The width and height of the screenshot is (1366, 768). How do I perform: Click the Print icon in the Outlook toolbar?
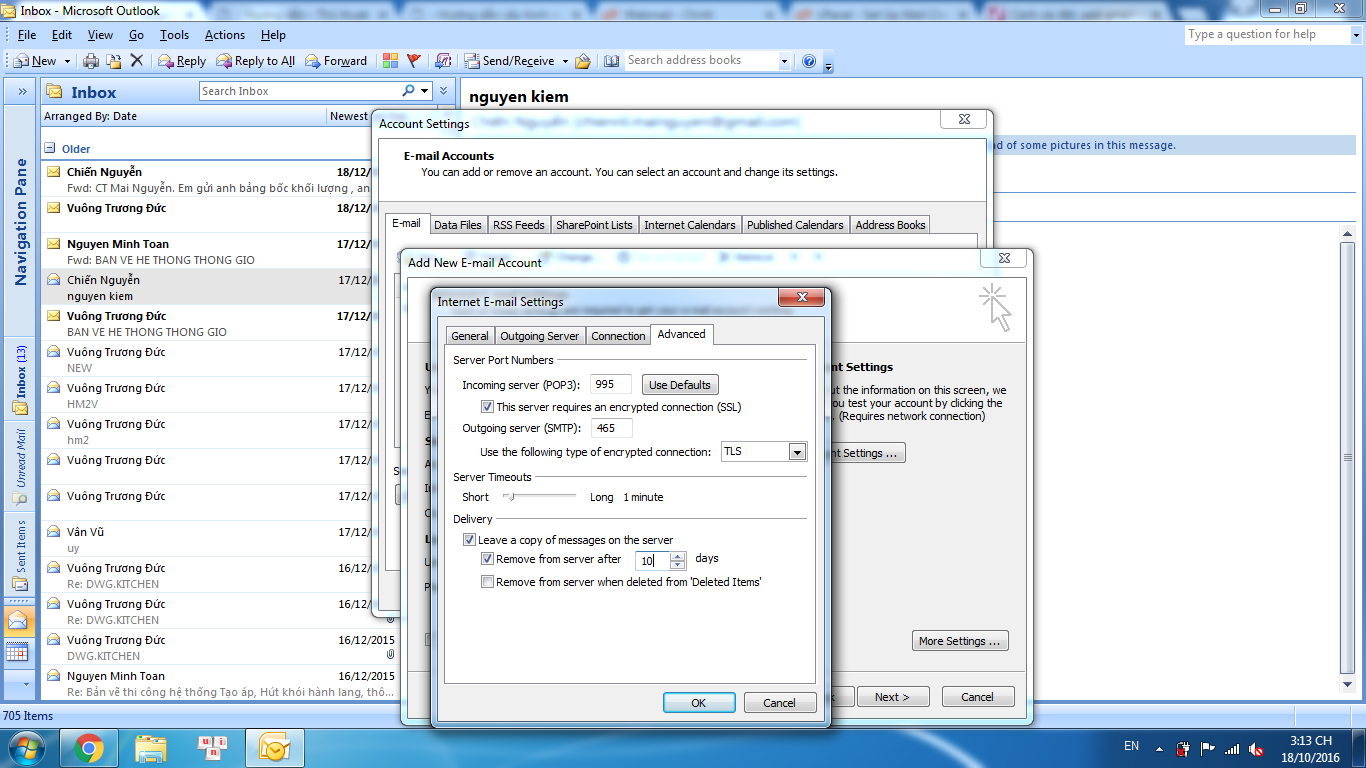point(91,61)
